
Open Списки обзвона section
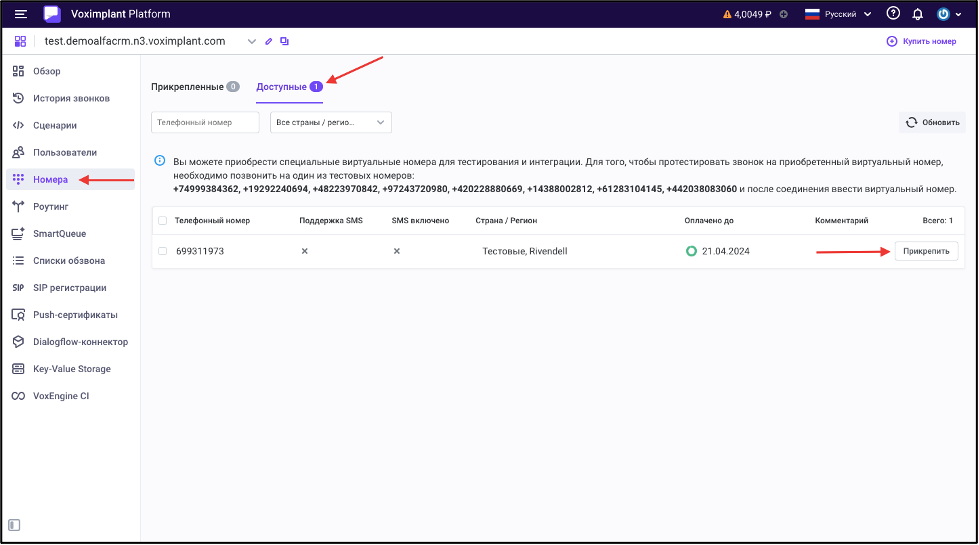tap(71, 260)
